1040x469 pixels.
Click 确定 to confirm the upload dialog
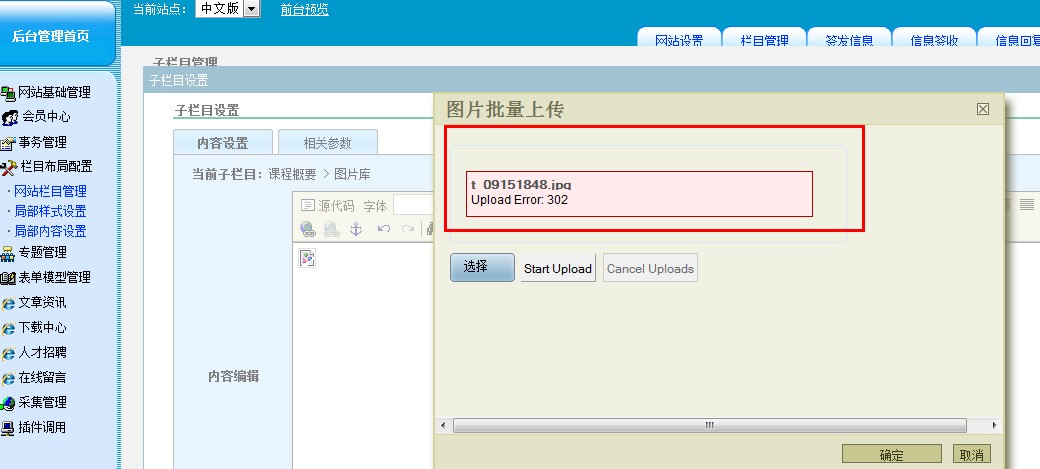891,455
